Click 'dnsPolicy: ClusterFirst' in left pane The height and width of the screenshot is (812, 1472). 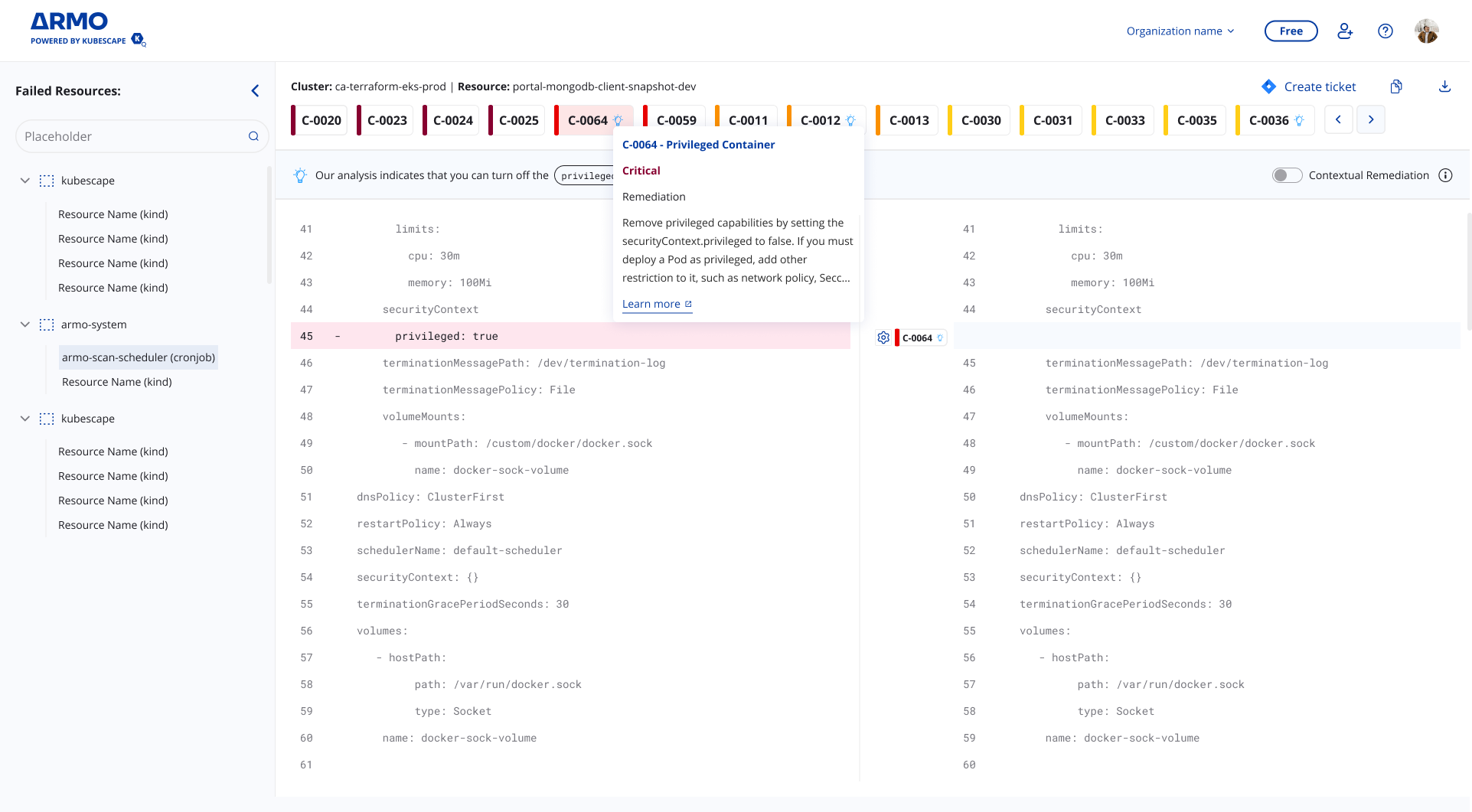pyautogui.click(x=430, y=497)
